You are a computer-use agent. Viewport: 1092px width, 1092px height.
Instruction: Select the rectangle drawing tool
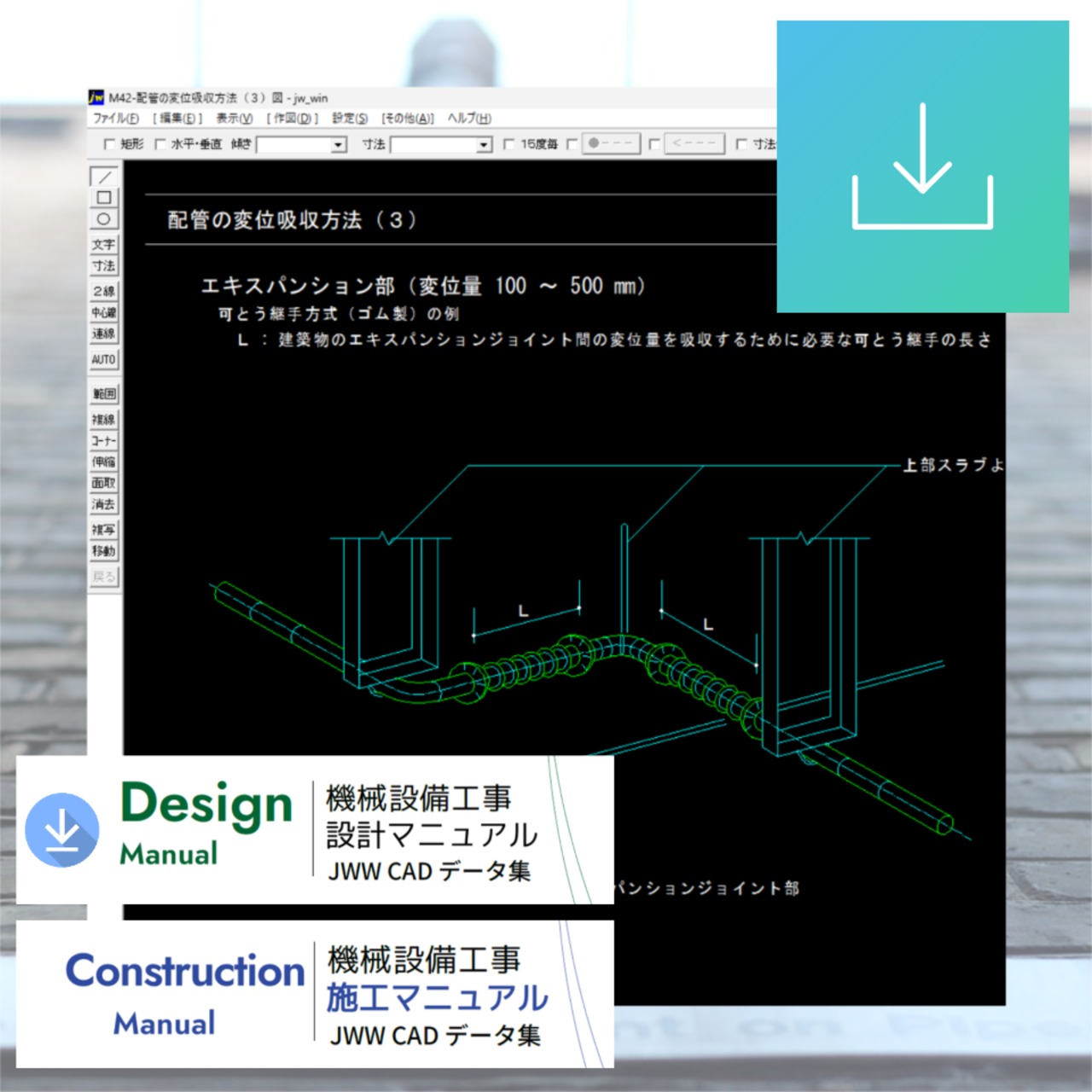point(103,198)
